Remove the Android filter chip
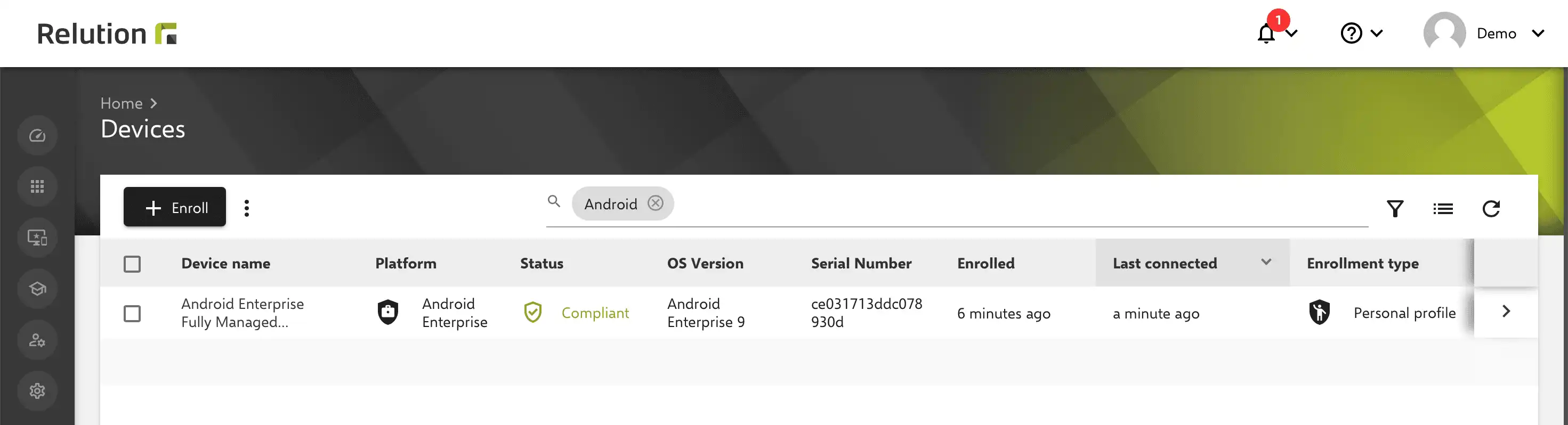The height and width of the screenshot is (425, 1568). tap(655, 203)
